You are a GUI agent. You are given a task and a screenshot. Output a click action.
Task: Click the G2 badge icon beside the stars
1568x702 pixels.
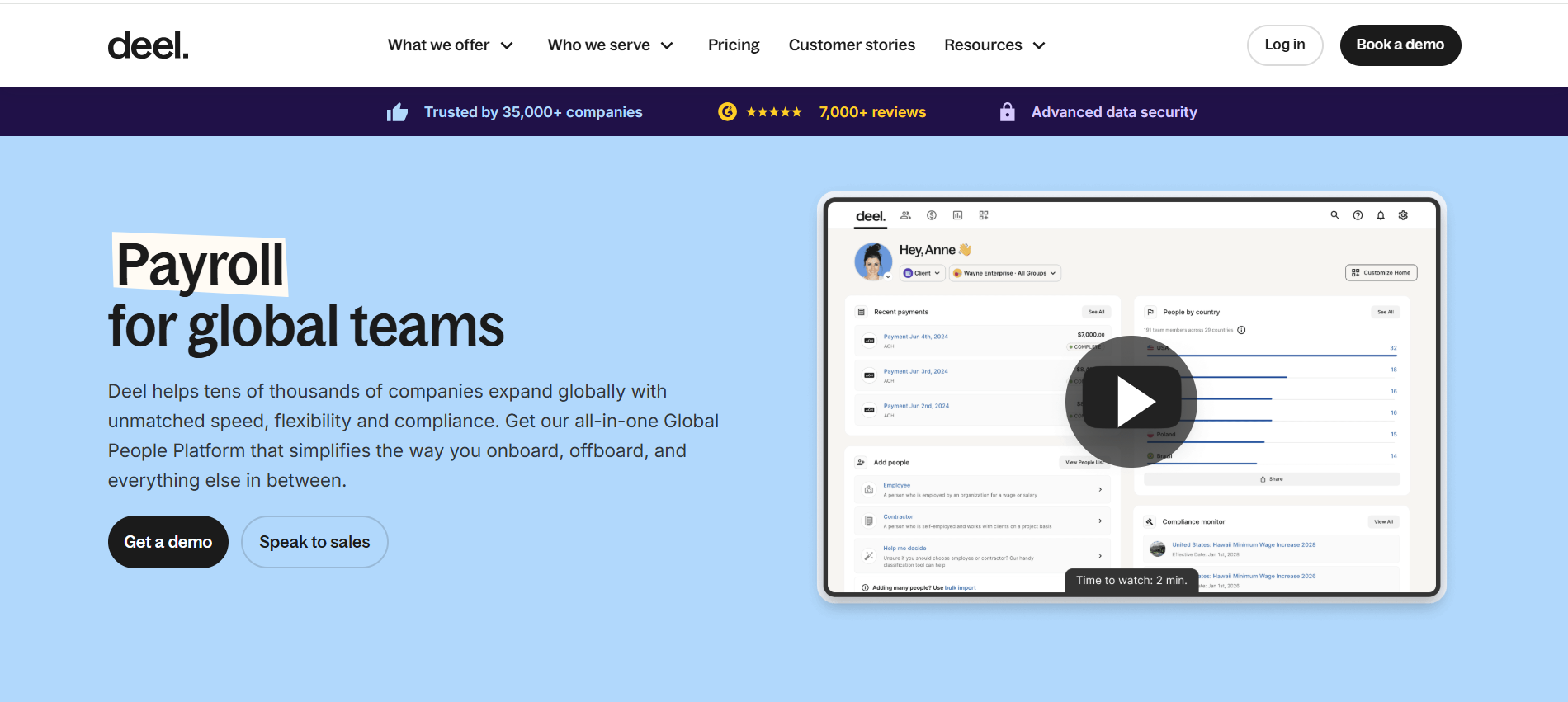pyautogui.click(x=727, y=111)
